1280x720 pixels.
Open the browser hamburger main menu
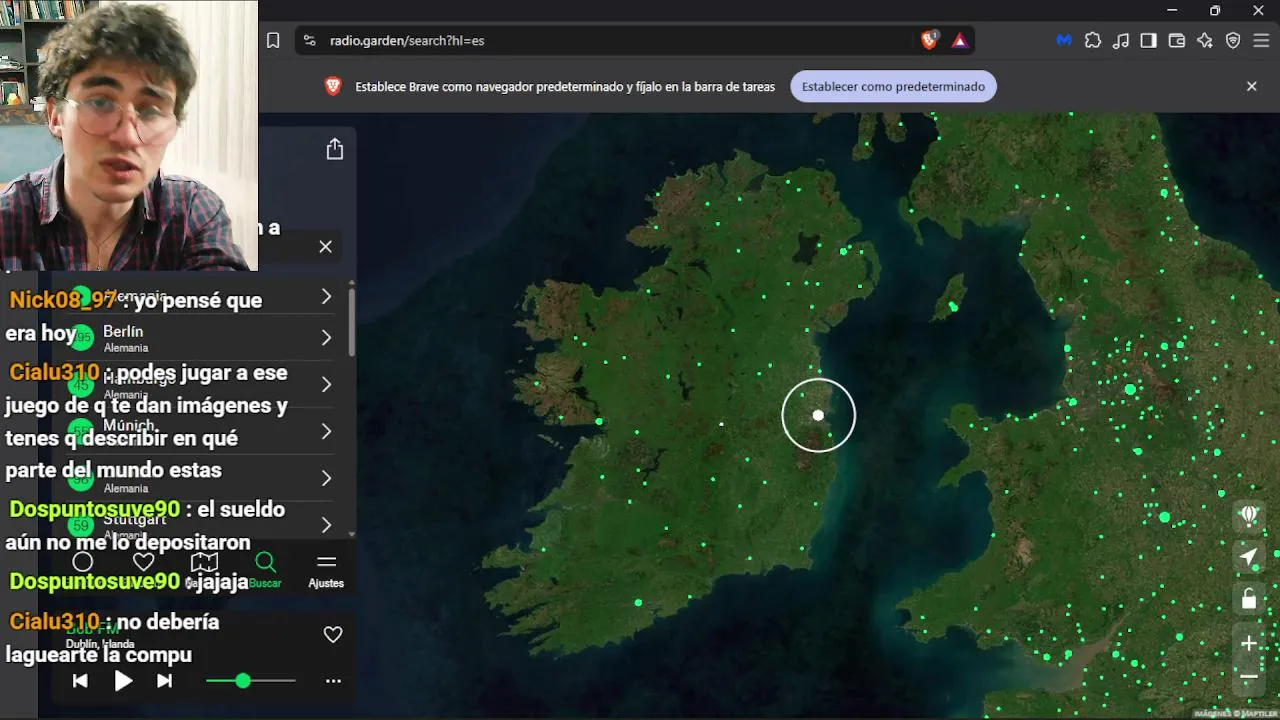(x=1261, y=40)
